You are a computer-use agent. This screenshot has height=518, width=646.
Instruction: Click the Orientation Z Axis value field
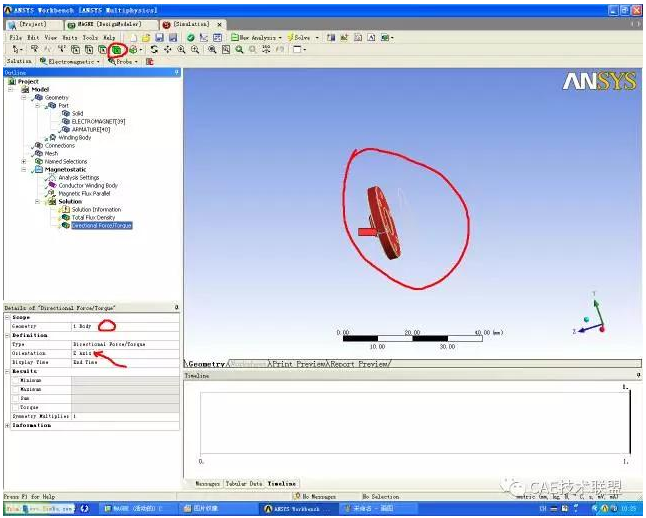125,353
